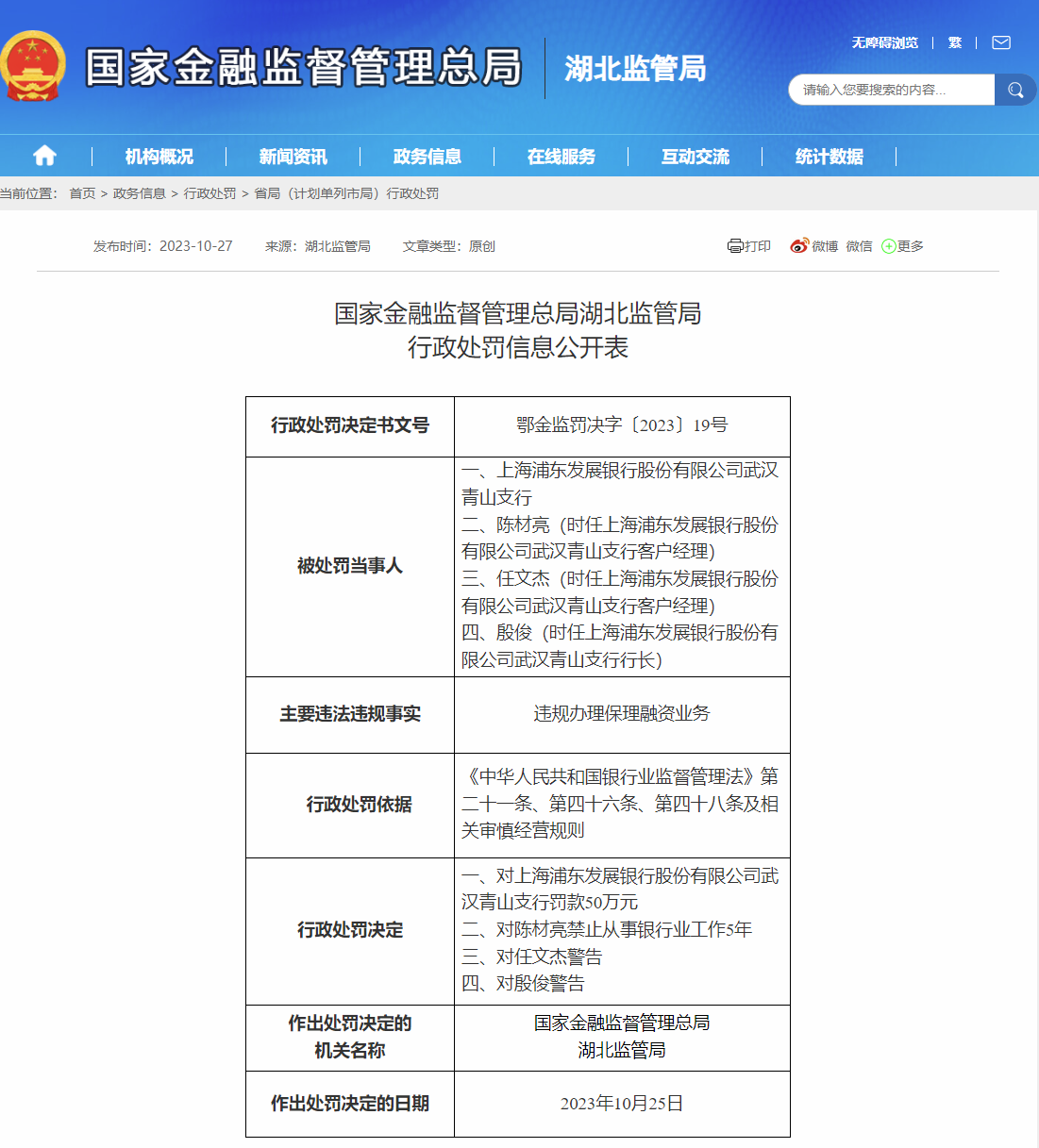Click decision date 2023年10月25日

click(622, 1104)
